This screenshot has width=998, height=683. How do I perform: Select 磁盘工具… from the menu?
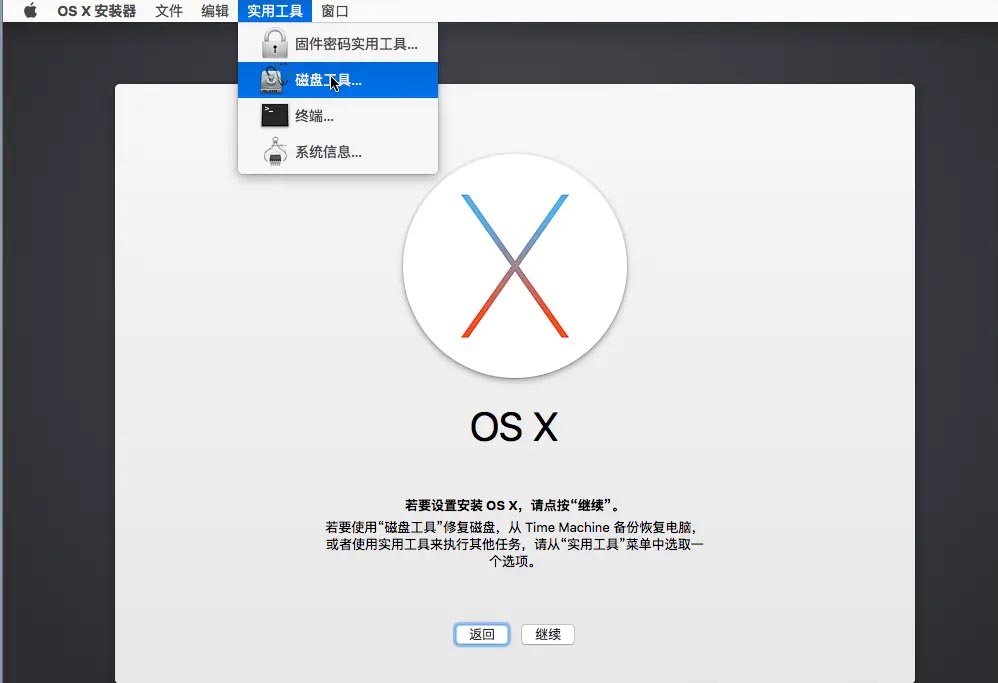point(338,80)
